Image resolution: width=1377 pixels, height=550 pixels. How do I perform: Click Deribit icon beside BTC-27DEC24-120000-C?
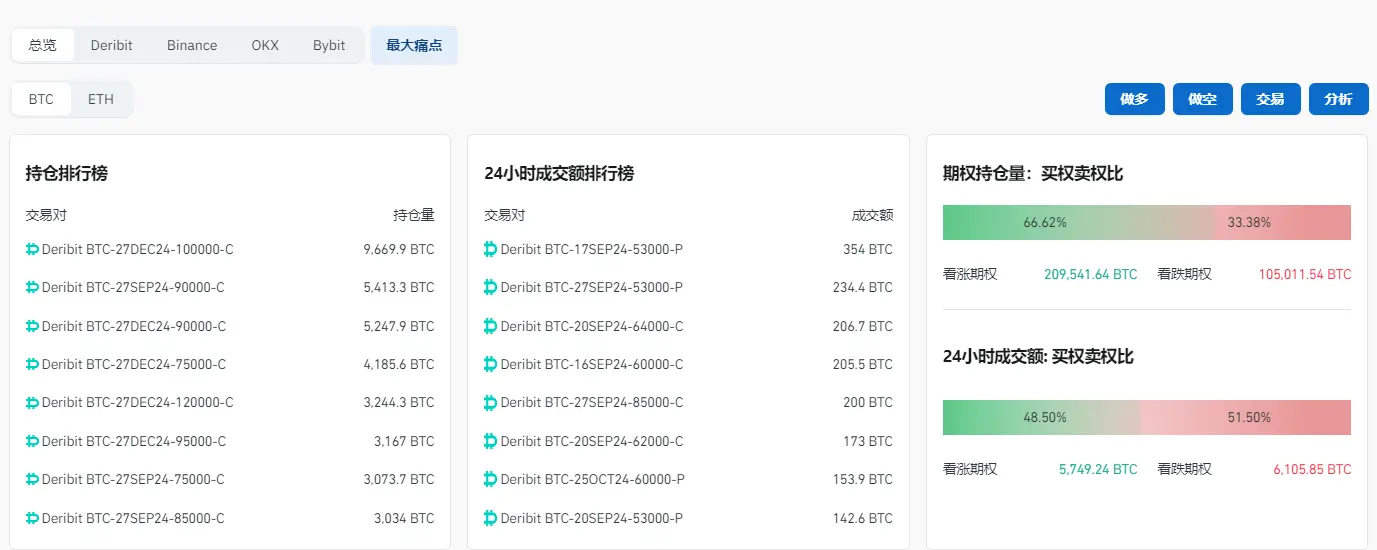tap(32, 403)
